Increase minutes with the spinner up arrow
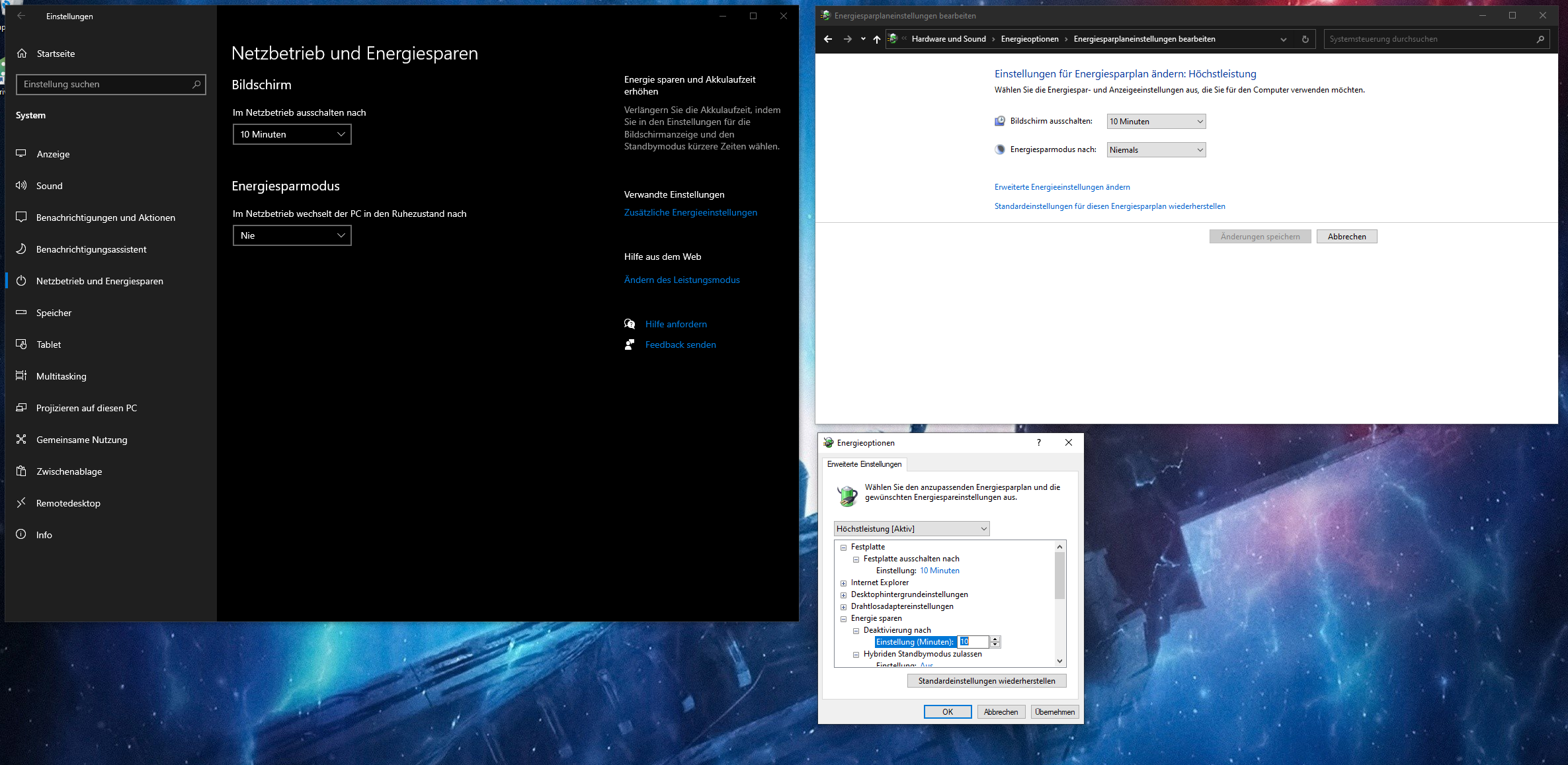 995,639
